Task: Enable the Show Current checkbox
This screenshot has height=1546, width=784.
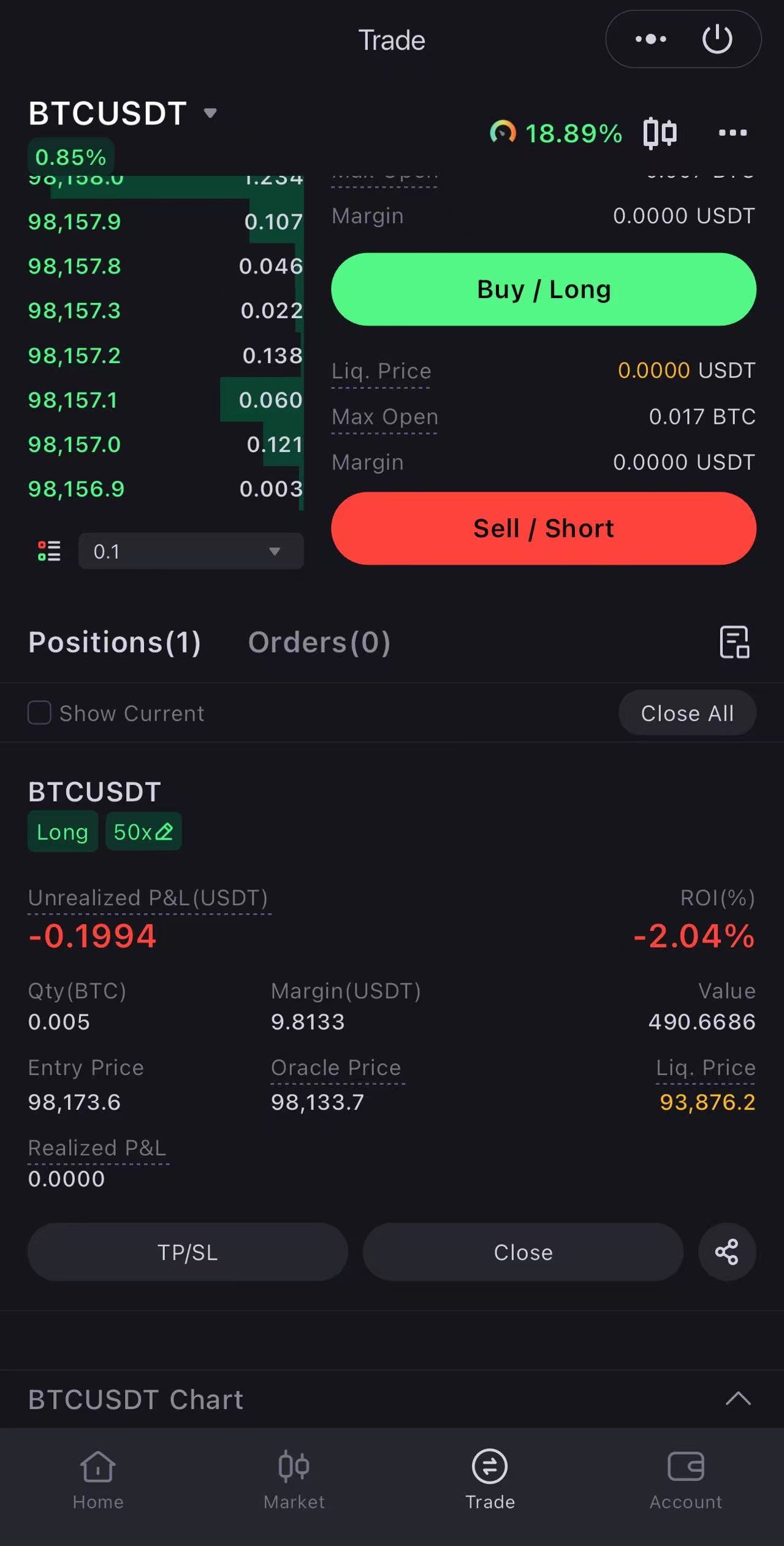Action: 40,713
